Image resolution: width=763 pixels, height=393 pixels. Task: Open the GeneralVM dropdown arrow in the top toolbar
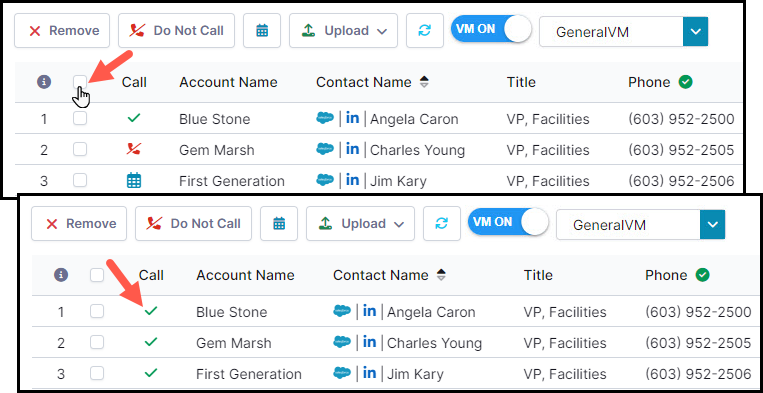click(x=695, y=32)
